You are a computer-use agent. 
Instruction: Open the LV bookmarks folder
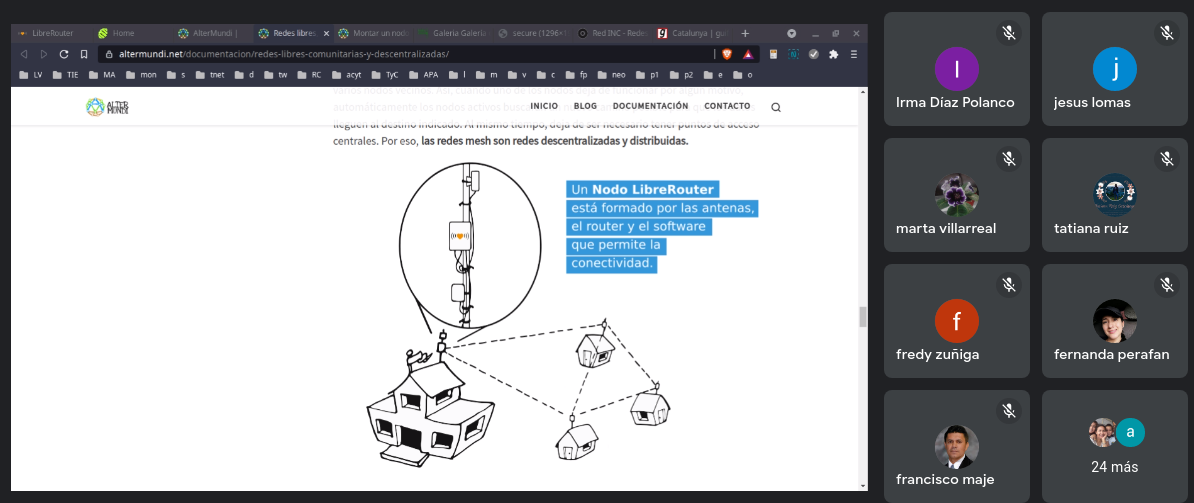pos(30,75)
